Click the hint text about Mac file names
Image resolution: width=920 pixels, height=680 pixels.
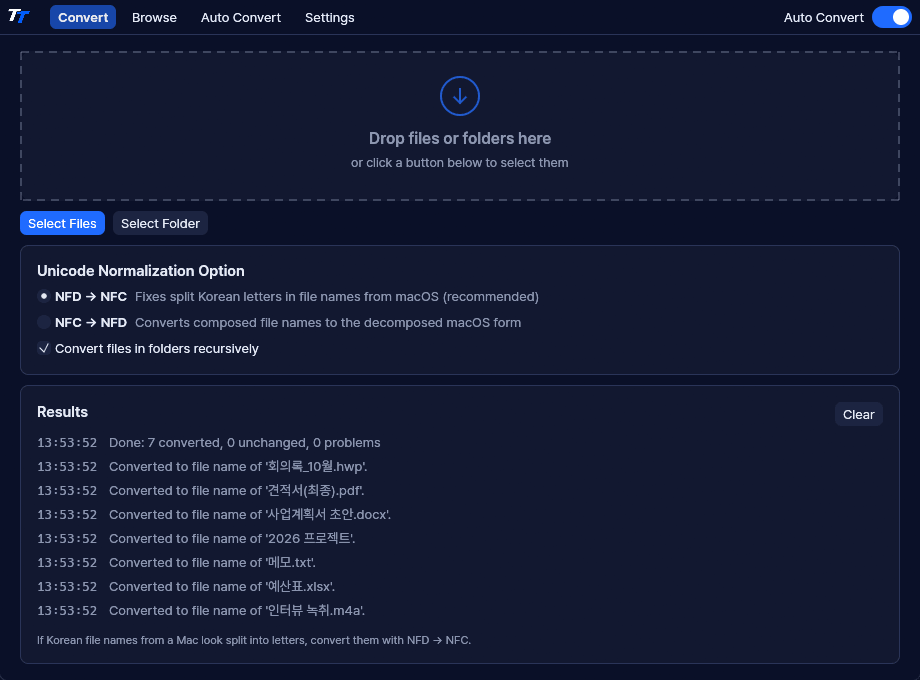click(x=254, y=640)
